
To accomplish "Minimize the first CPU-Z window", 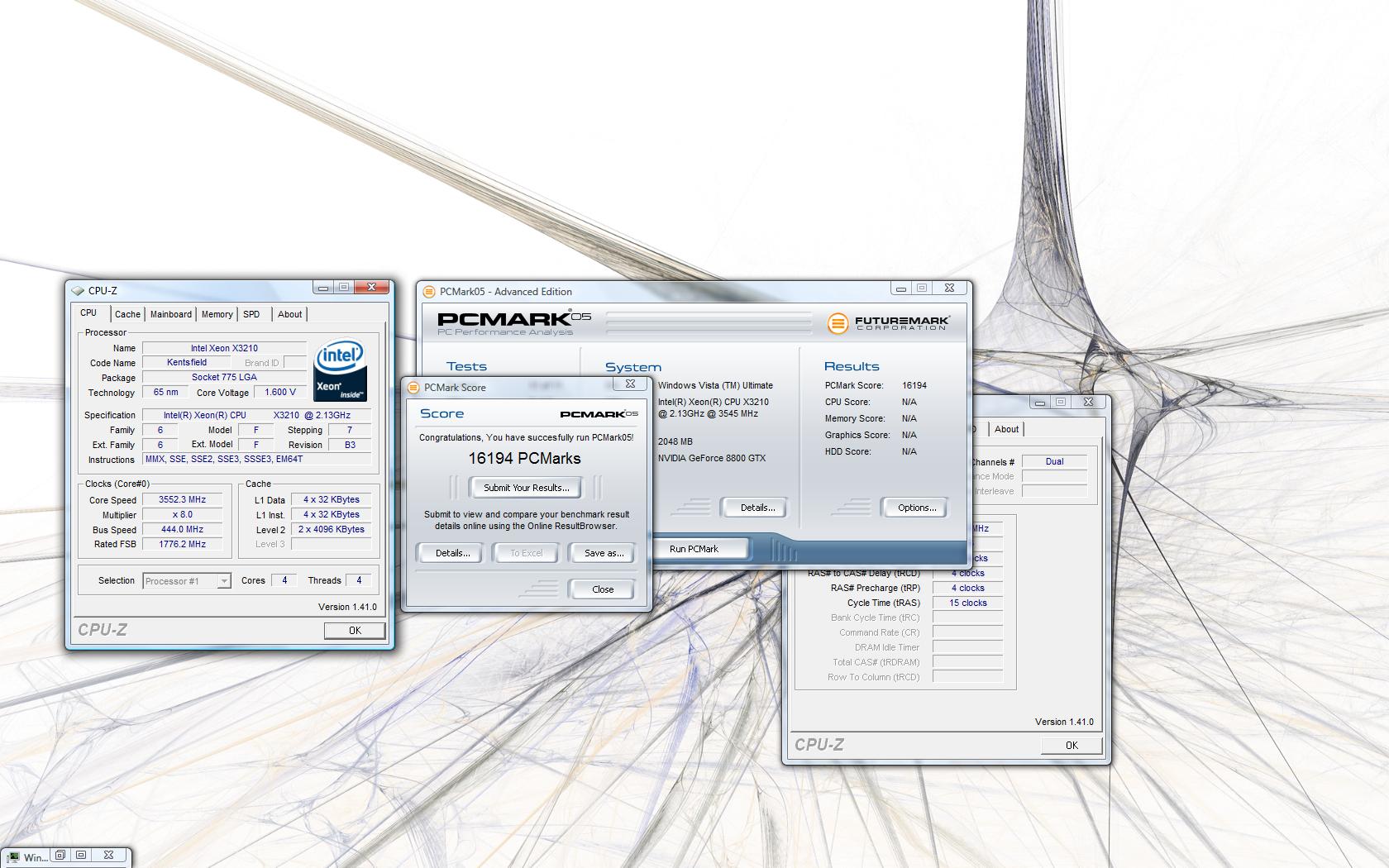I will coord(322,288).
